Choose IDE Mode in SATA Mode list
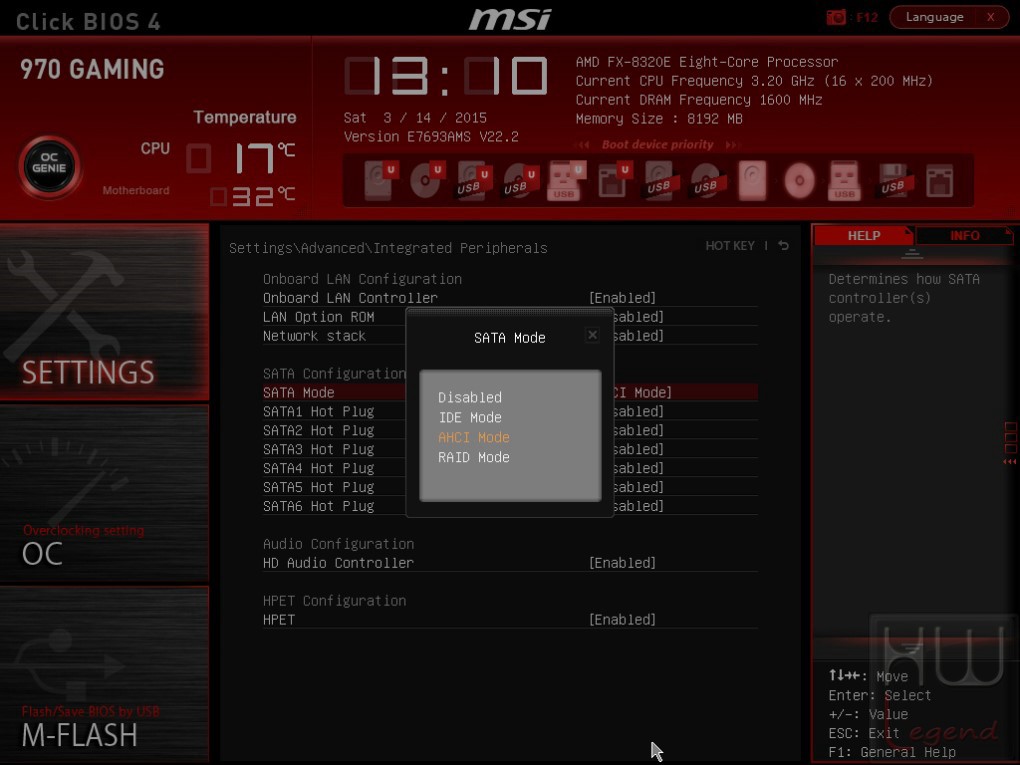The image size is (1020, 765). pos(470,417)
